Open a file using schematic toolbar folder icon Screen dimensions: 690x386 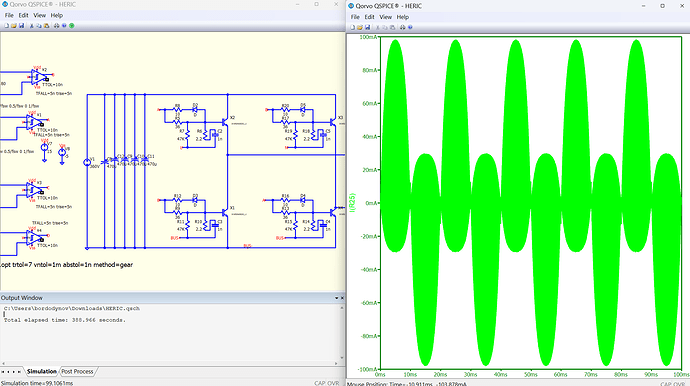pos(14,26)
